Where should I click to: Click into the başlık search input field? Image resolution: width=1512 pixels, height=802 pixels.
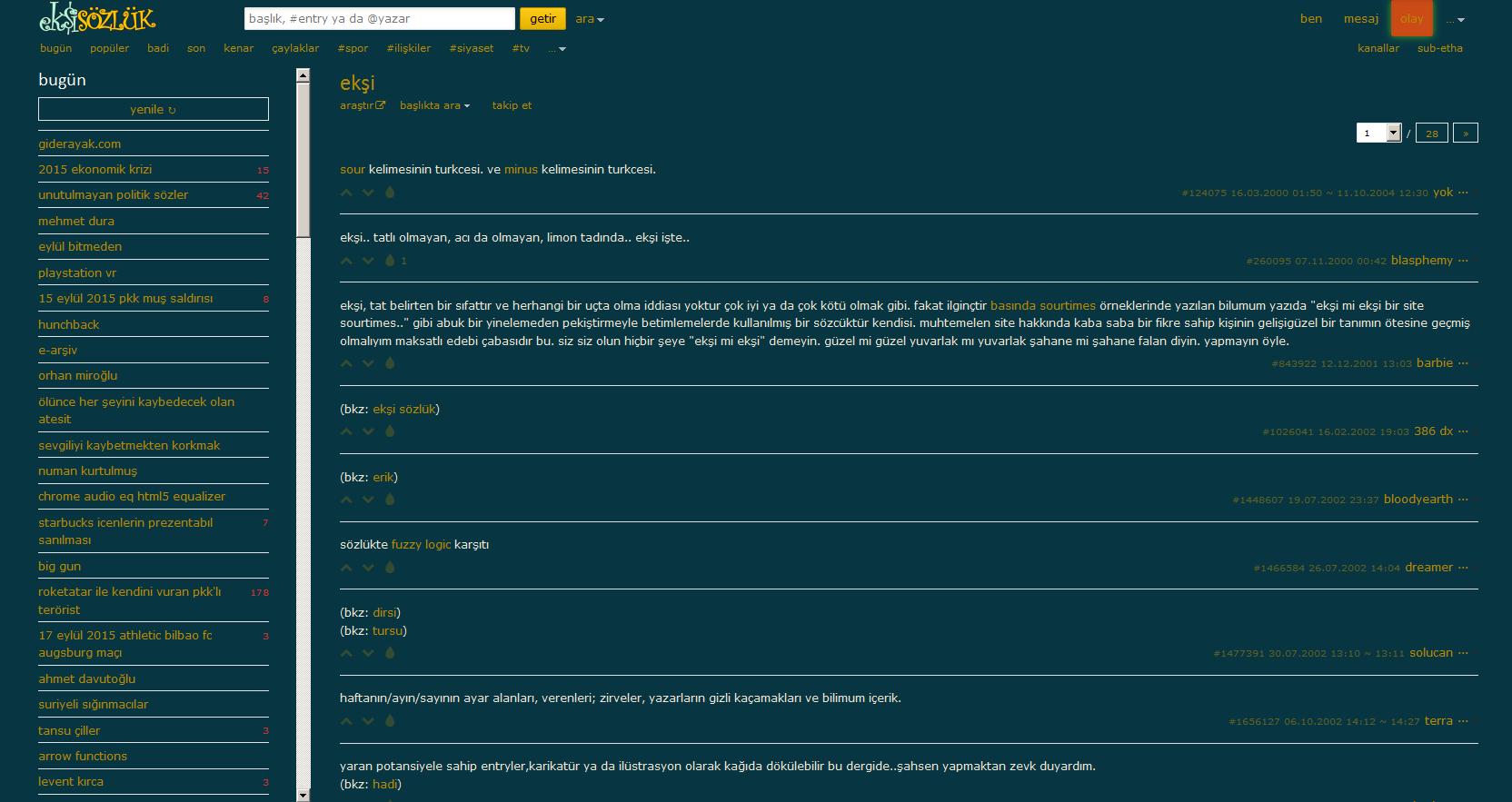(x=380, y=18)
